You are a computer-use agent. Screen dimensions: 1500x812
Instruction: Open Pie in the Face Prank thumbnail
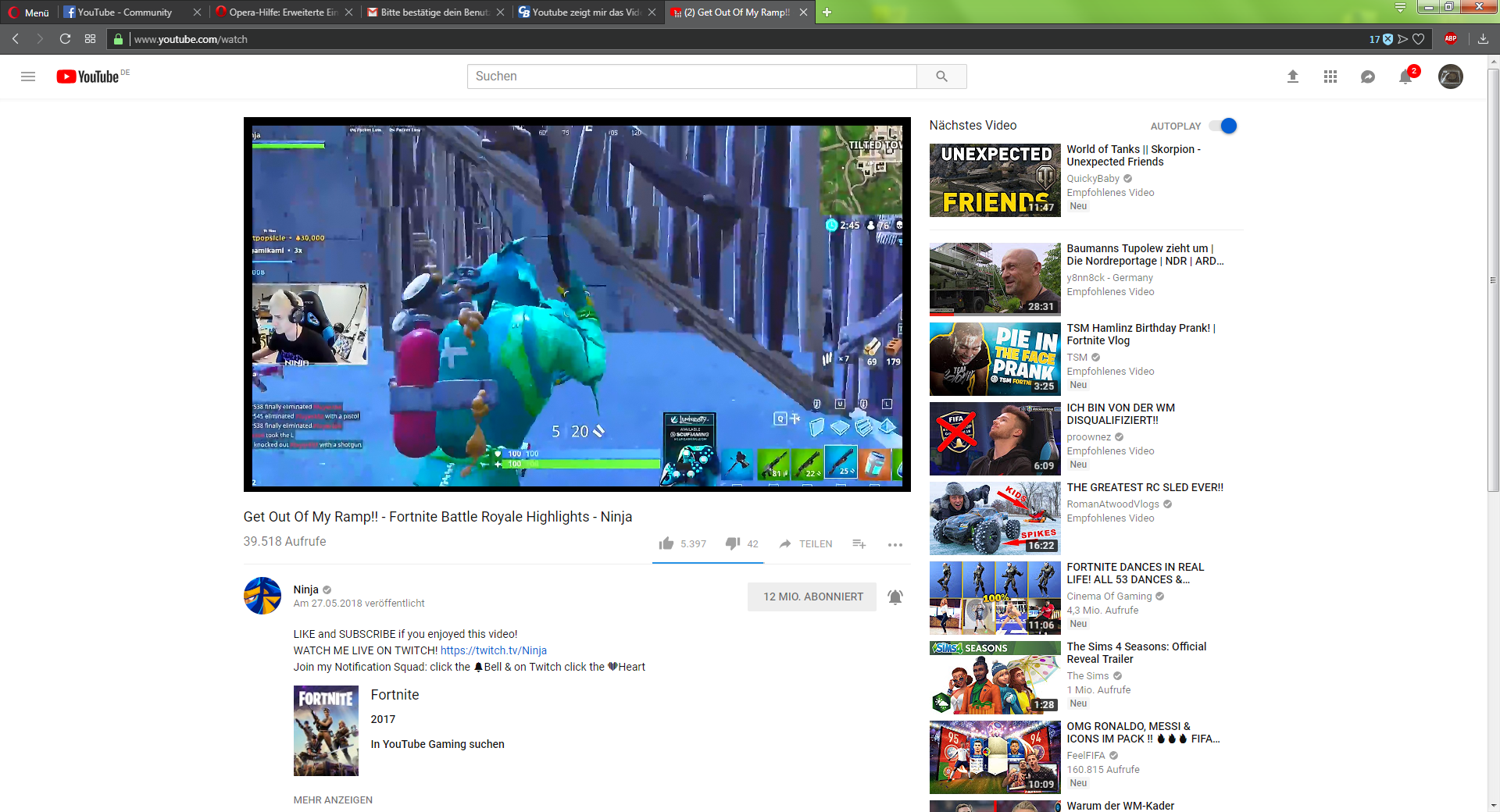coord(995,359)
